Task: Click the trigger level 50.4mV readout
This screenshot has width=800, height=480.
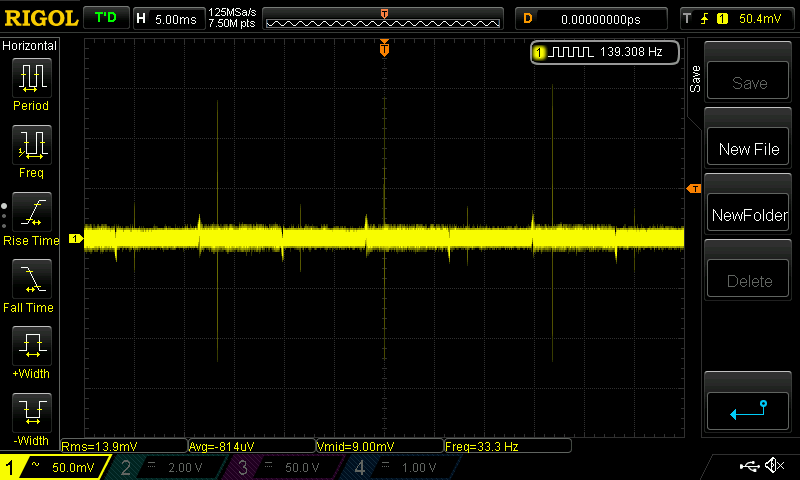Action: click(760, 19)
